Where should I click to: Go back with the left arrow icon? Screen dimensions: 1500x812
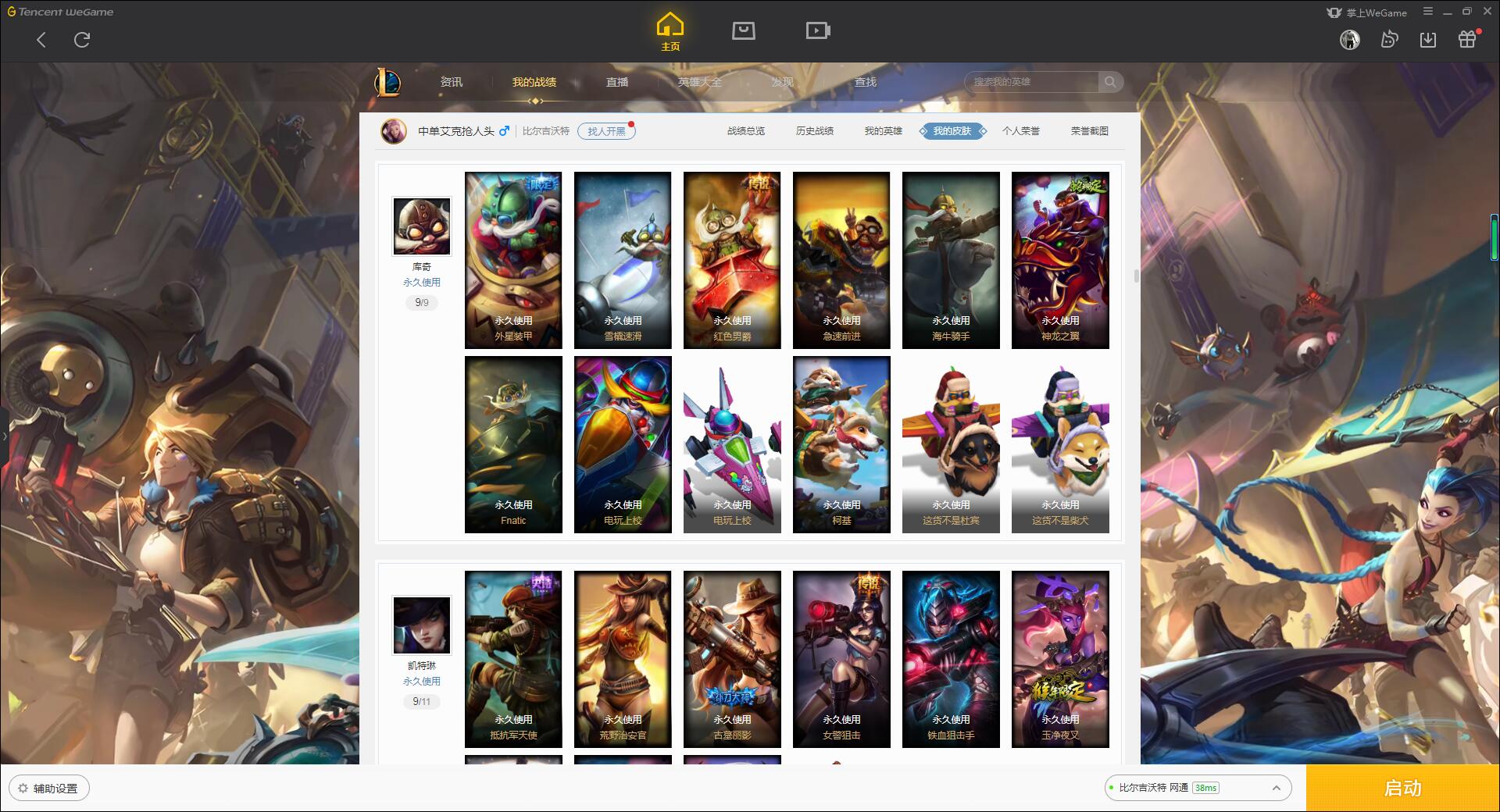coord(41,40)
